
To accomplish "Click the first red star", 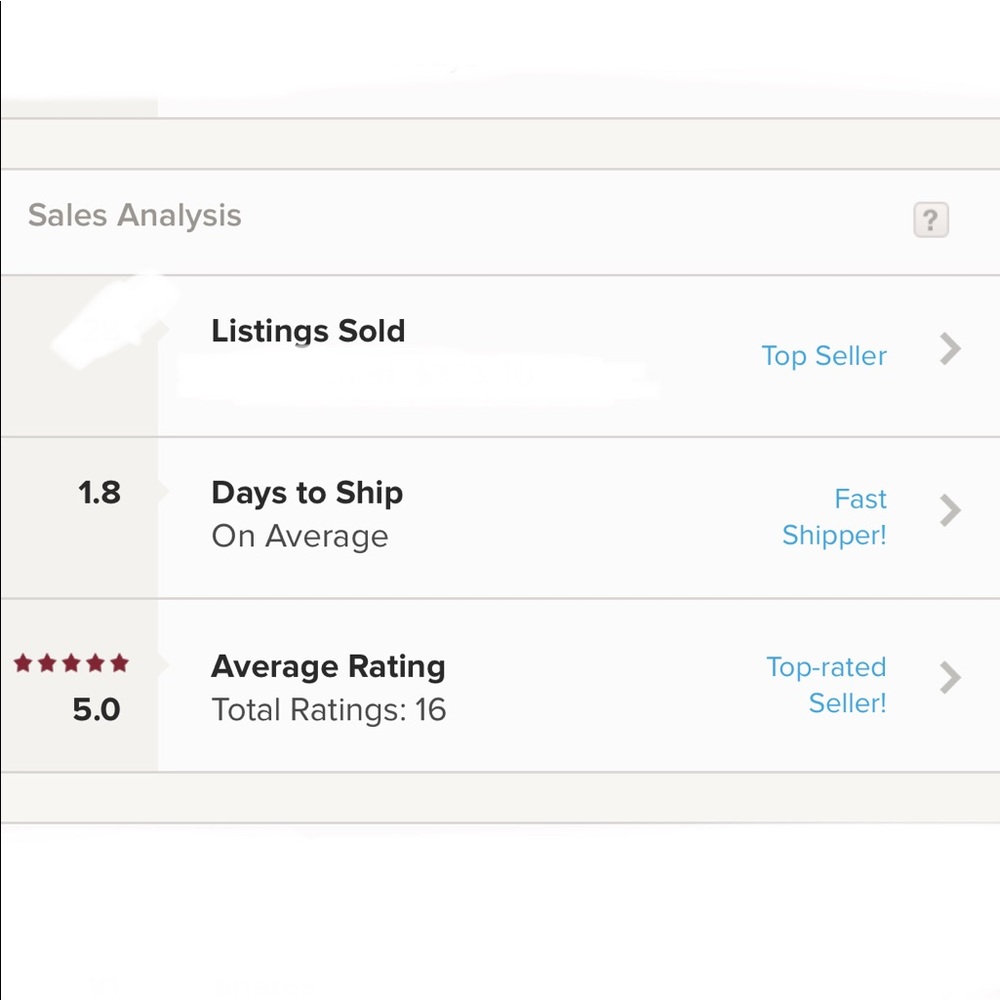I will click(23, 663).
